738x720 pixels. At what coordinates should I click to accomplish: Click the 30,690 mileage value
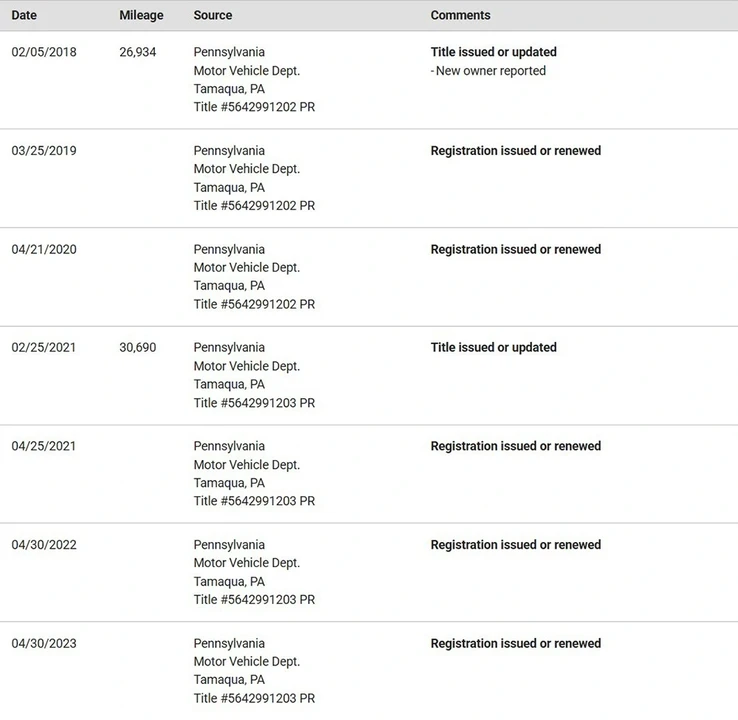137,347
